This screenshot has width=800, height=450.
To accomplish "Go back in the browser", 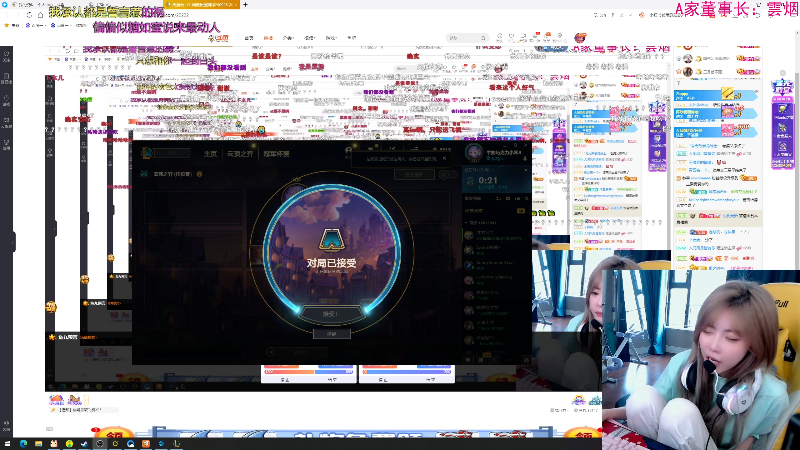I will point(7,15).
